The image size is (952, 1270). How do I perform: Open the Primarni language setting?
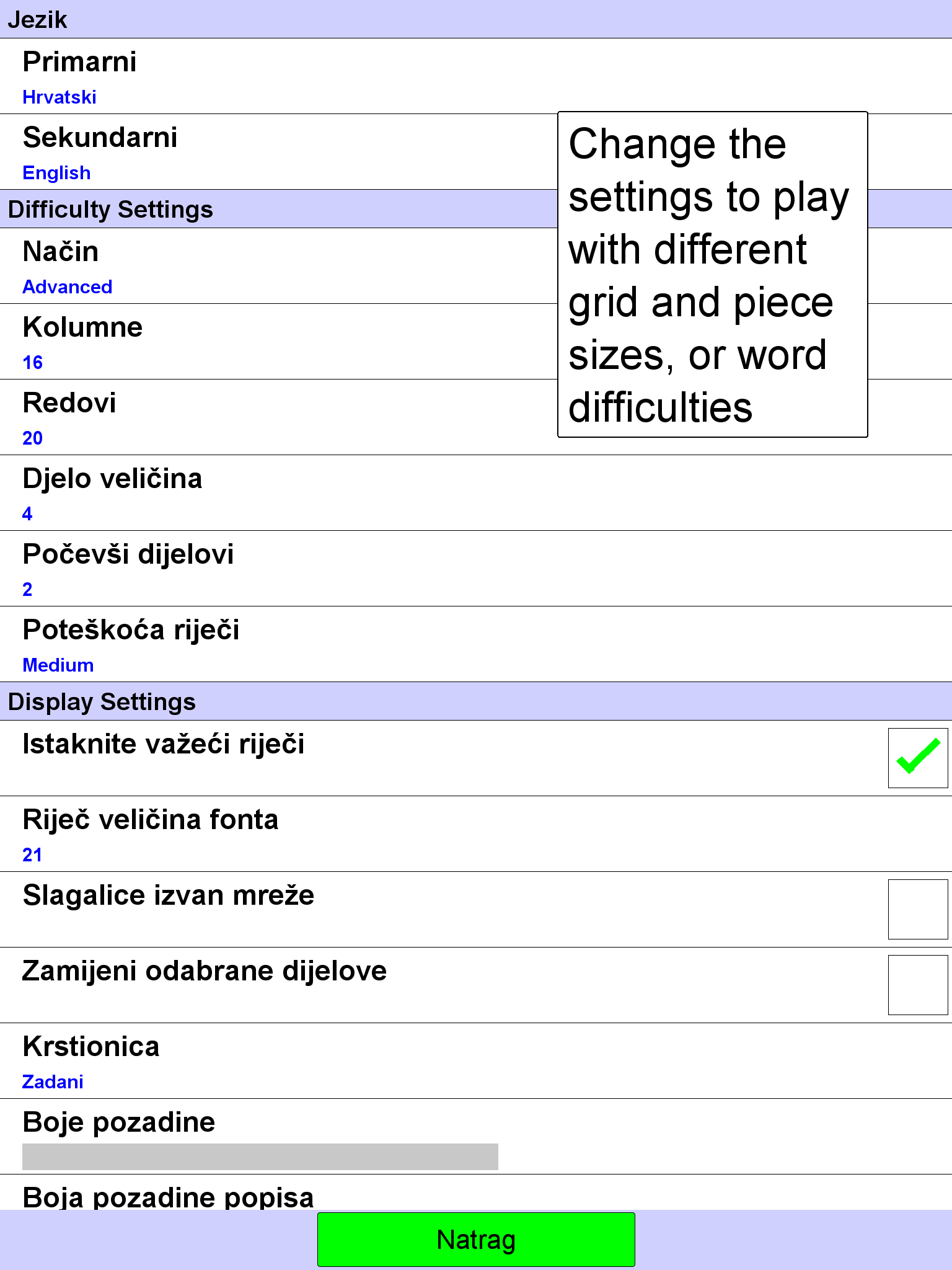pyautogui.click(x=476, y=76)
